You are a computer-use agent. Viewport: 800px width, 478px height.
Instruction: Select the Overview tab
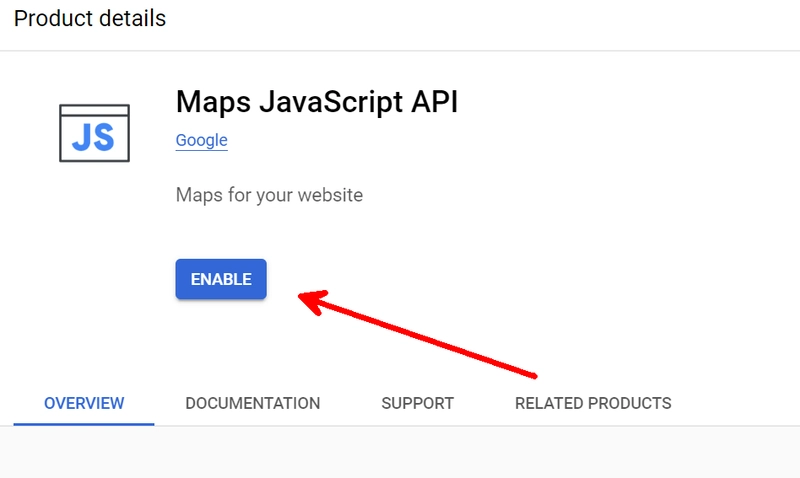tap(84, 404)
